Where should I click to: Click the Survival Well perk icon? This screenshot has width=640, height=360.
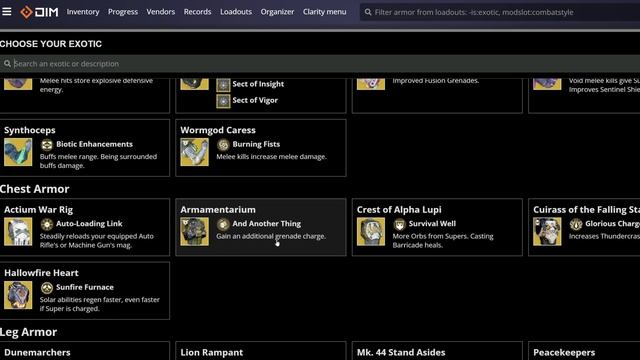click(400, 224)
